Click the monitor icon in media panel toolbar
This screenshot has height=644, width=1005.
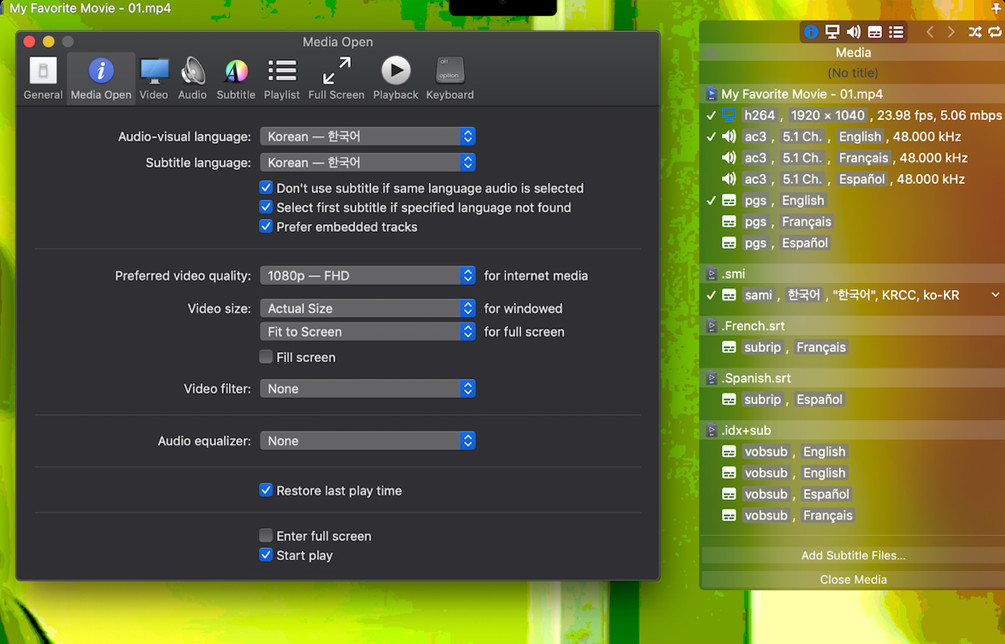832,31
